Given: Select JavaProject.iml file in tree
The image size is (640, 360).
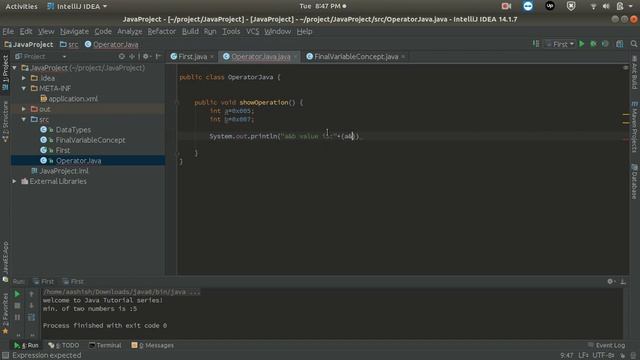Looking at the screenshot, I should [x=64, y=171].
